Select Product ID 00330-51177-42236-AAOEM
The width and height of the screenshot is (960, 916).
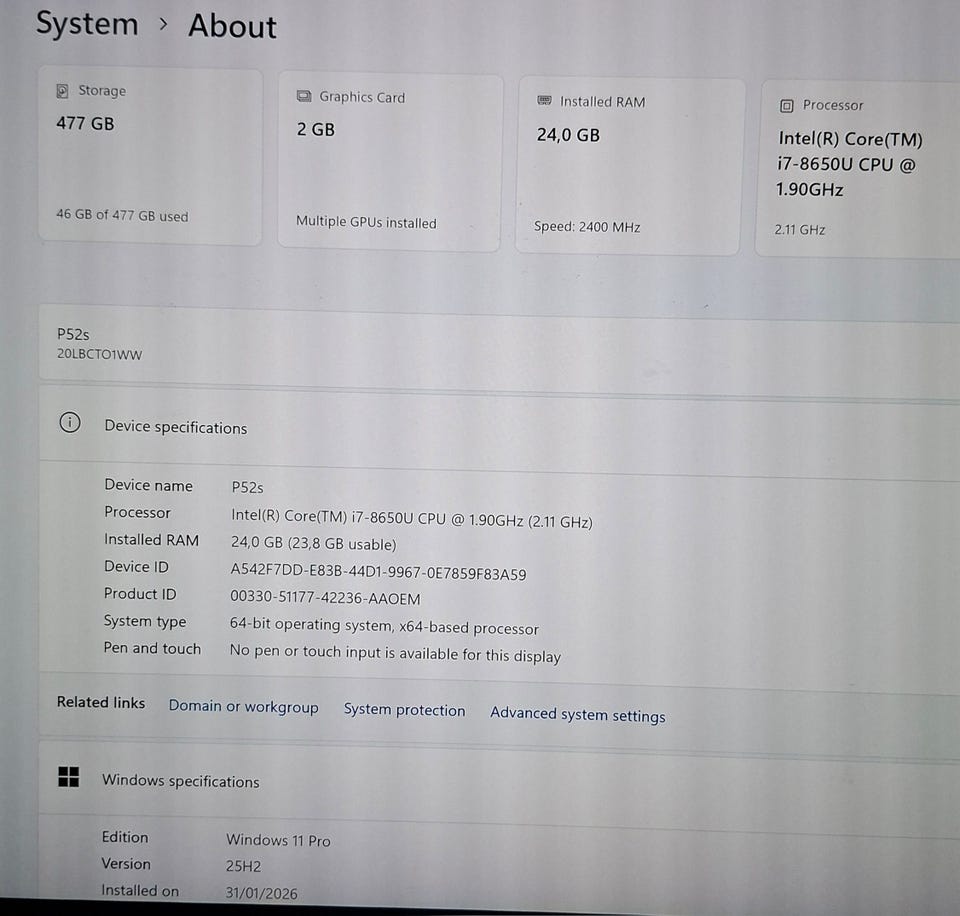tap(325, 598)
